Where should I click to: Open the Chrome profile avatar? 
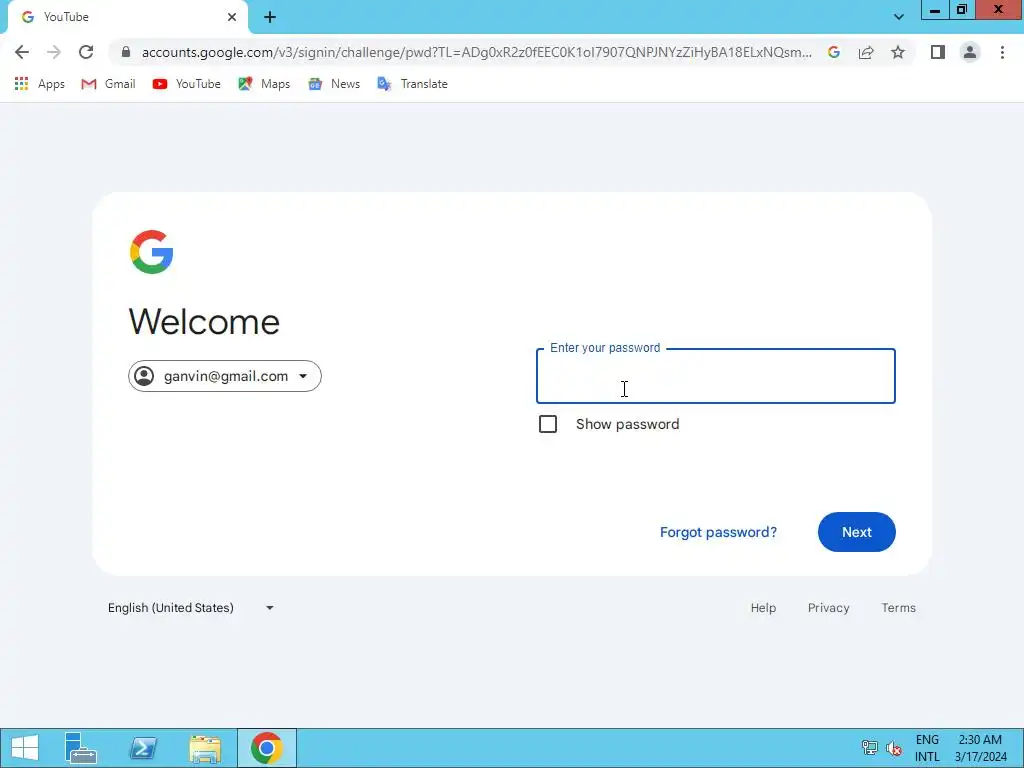click(x=970, y=52)
